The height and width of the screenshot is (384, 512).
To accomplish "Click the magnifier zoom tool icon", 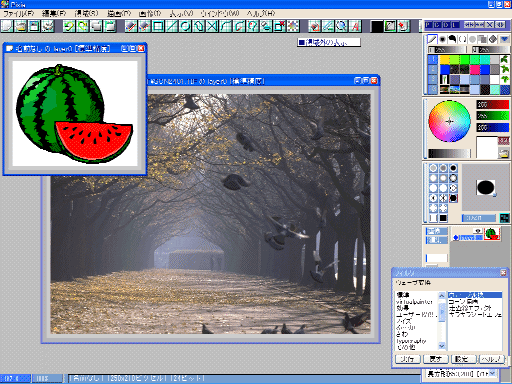I will click(341, 26).
